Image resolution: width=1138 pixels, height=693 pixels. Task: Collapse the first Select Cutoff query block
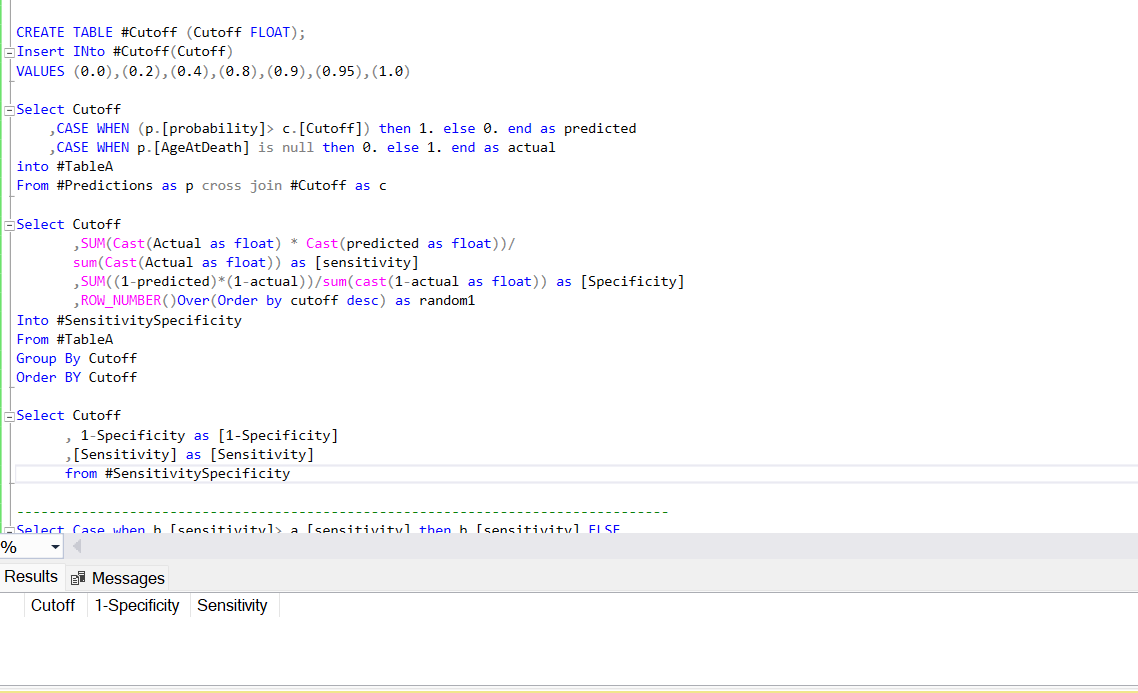point(8,109)
